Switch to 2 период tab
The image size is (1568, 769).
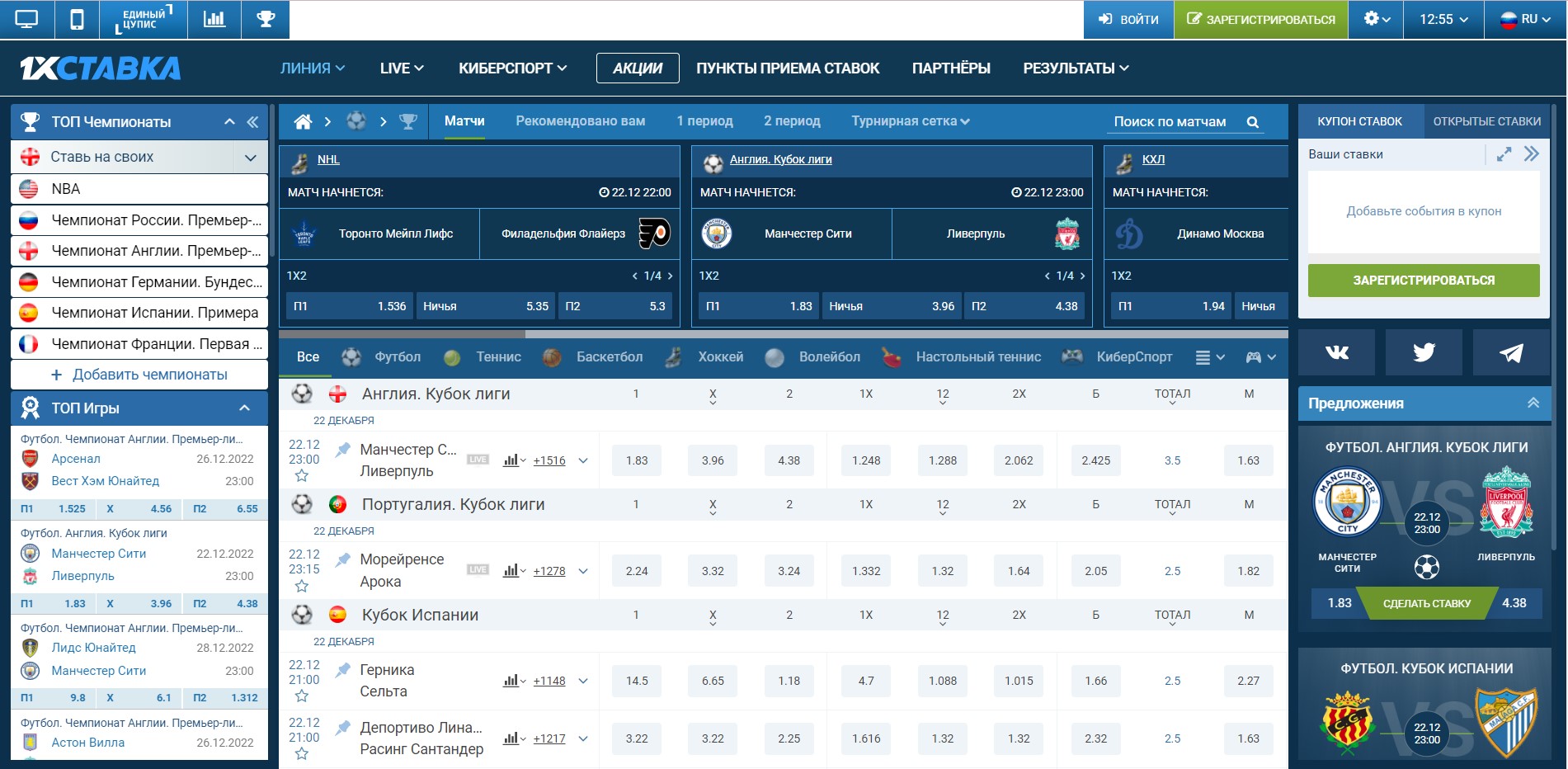point(792,121)
